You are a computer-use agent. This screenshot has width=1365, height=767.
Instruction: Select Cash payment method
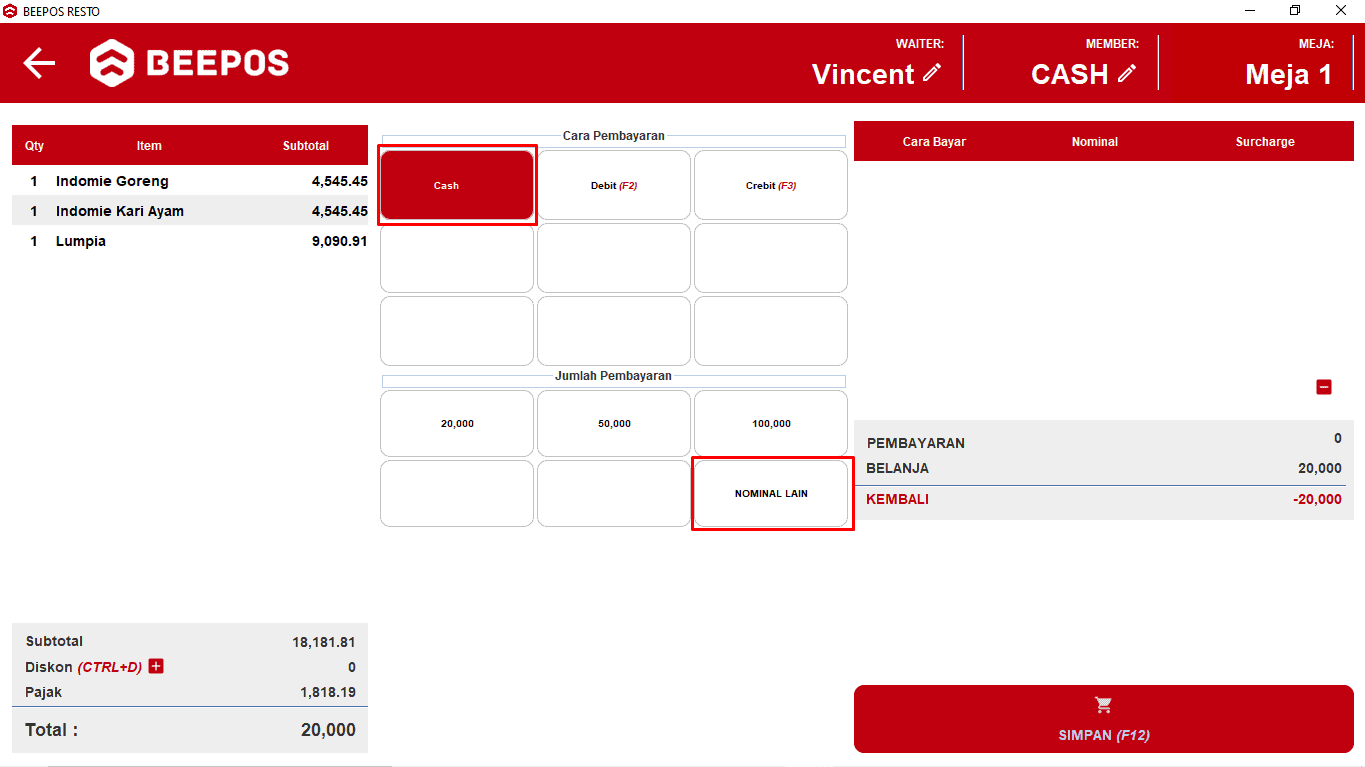pos(457,185)
